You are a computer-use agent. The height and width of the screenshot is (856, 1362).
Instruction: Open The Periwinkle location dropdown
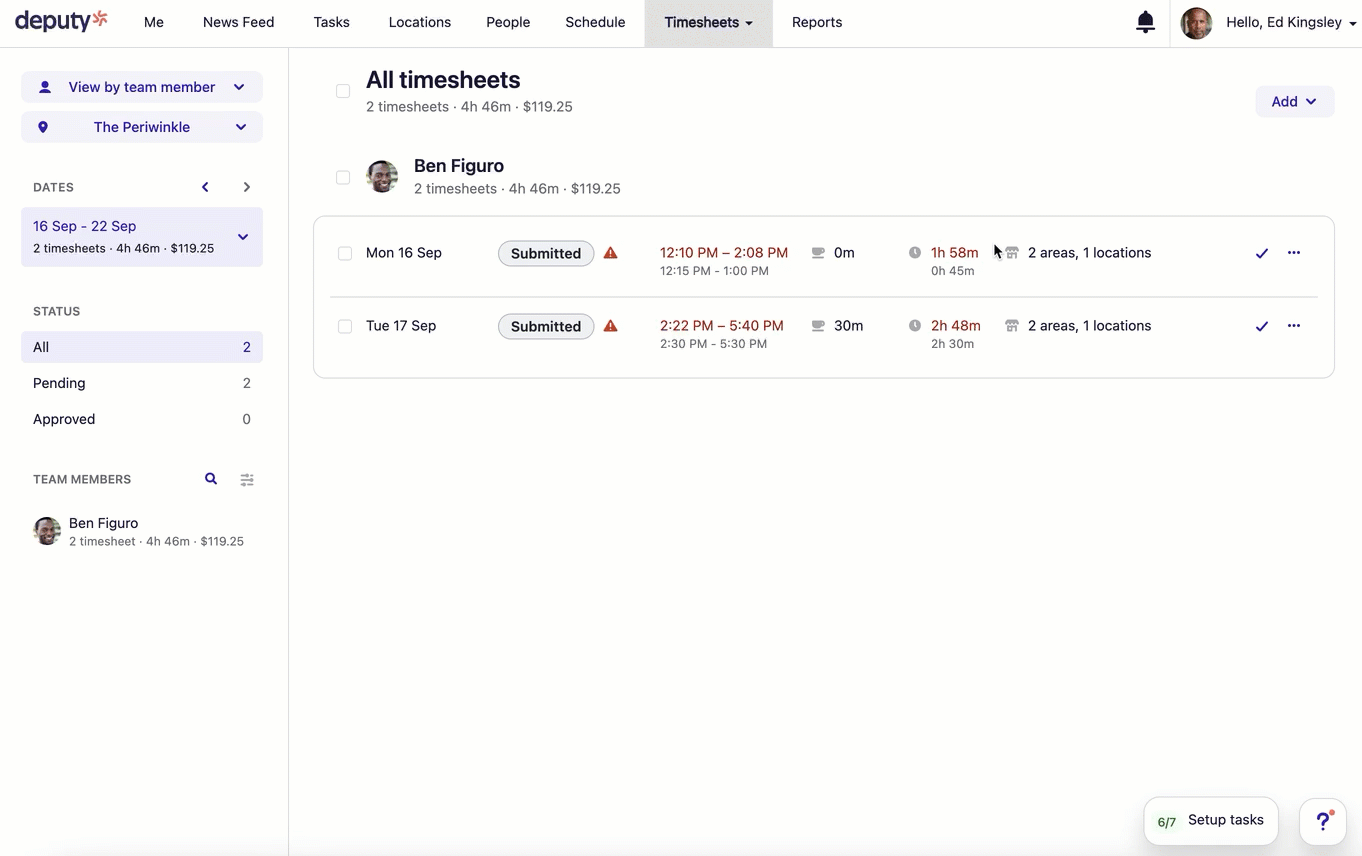pyautogui.click(x=142, y=127)
